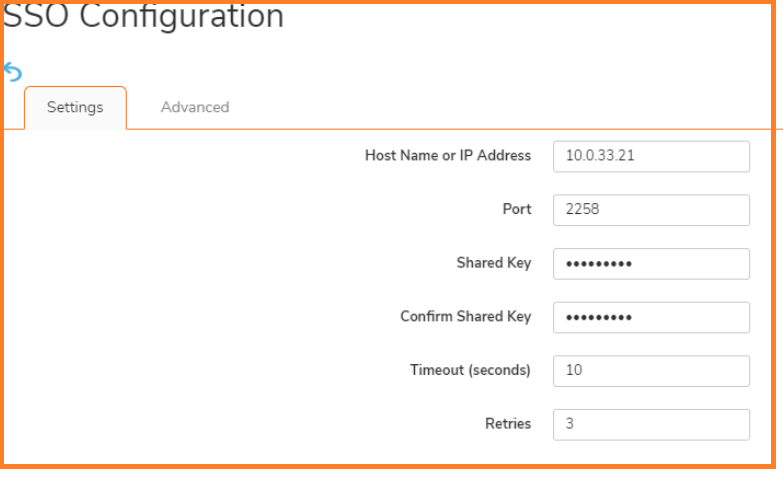Switch to the Advanced tab

coord(195,107)
